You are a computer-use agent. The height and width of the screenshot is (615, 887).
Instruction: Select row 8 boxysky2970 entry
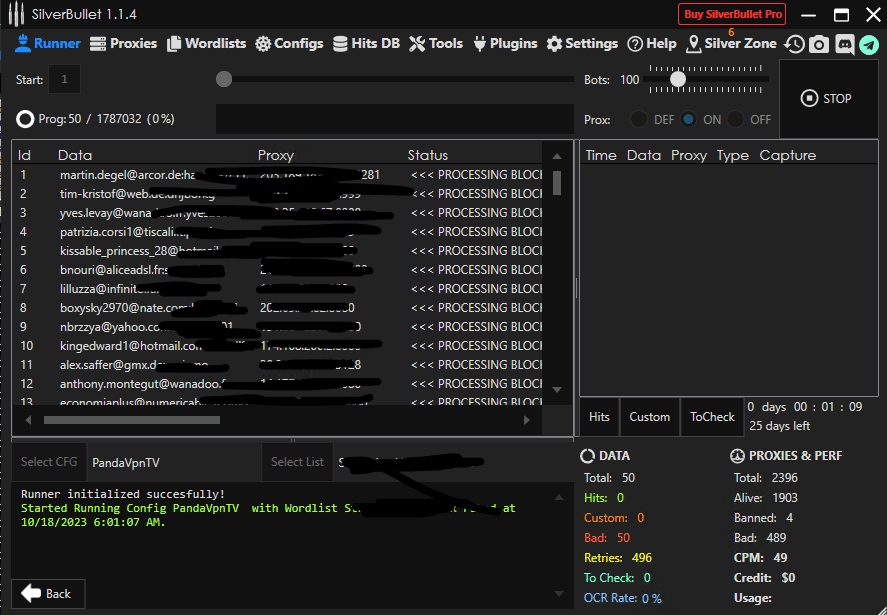(x=277, y=308)
